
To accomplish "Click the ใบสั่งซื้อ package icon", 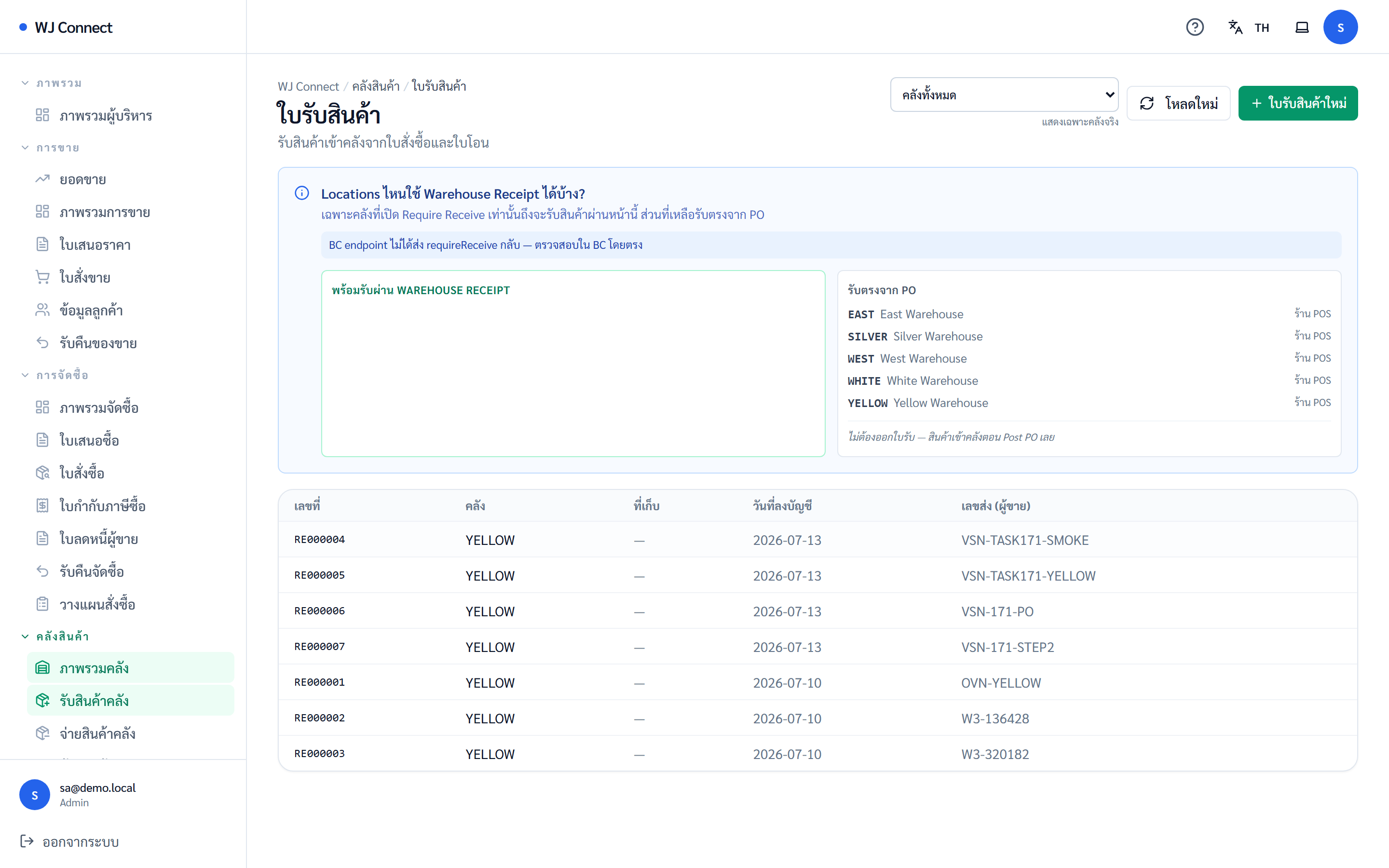I will click(x=42, y=473).
